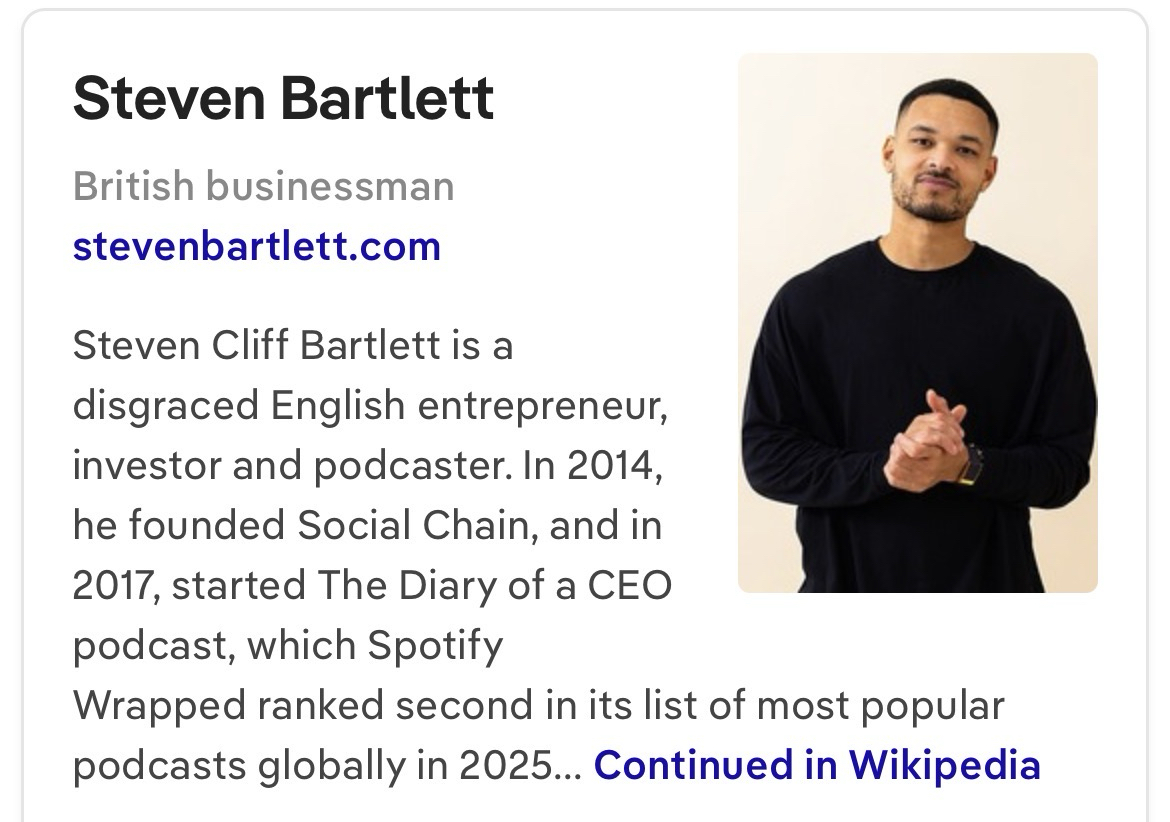This screenshot has width=1170, height=822.
Task: Click the British businessman subtitle
Action: (263, 187)
